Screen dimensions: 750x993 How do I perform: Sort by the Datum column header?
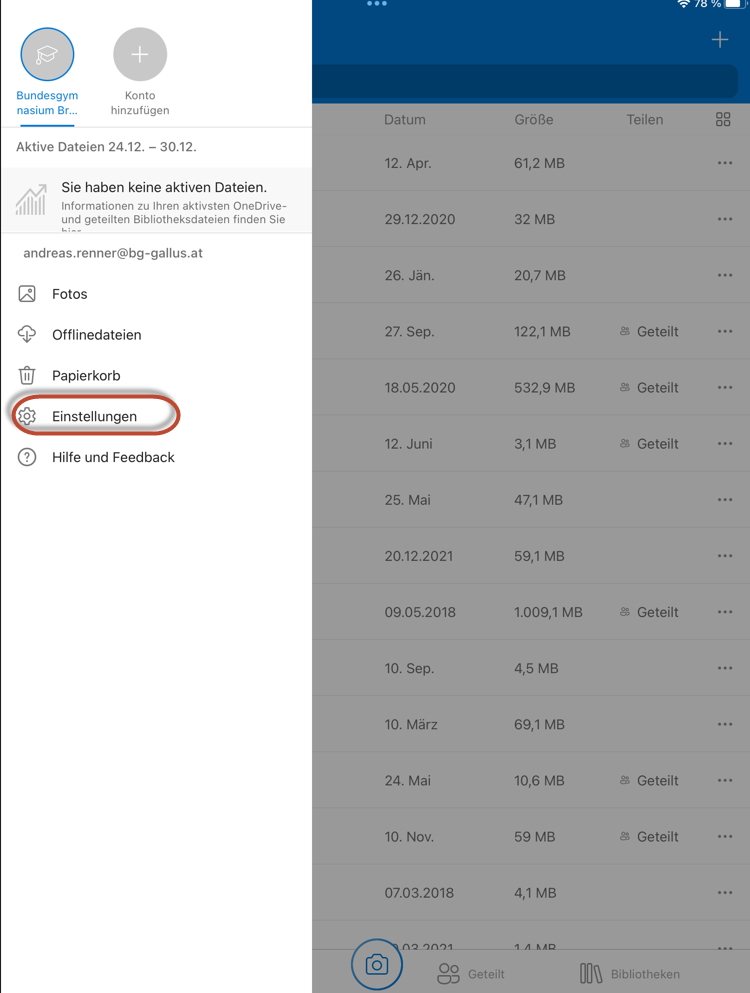(x=405, y=120)
